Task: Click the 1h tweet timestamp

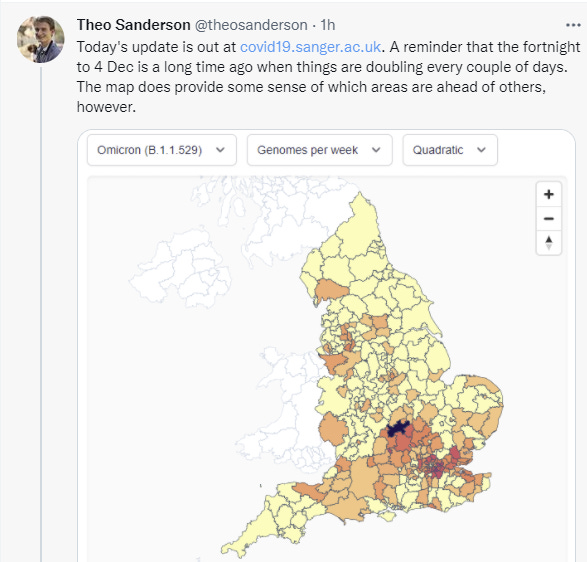Action: pyautogui.click(x=328, y=25)
